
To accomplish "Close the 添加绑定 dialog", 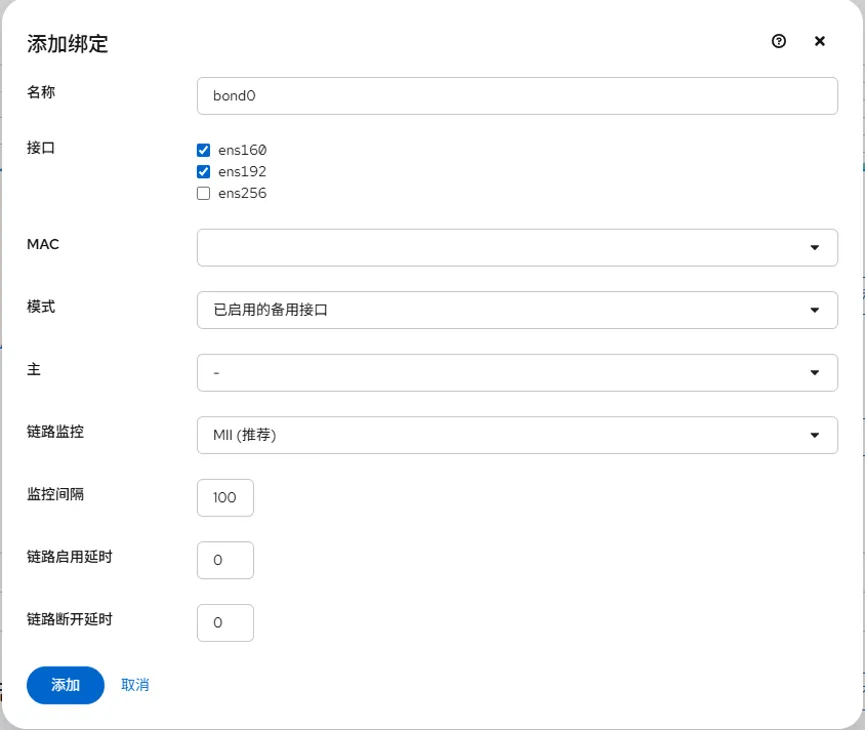I will [820, 41].
